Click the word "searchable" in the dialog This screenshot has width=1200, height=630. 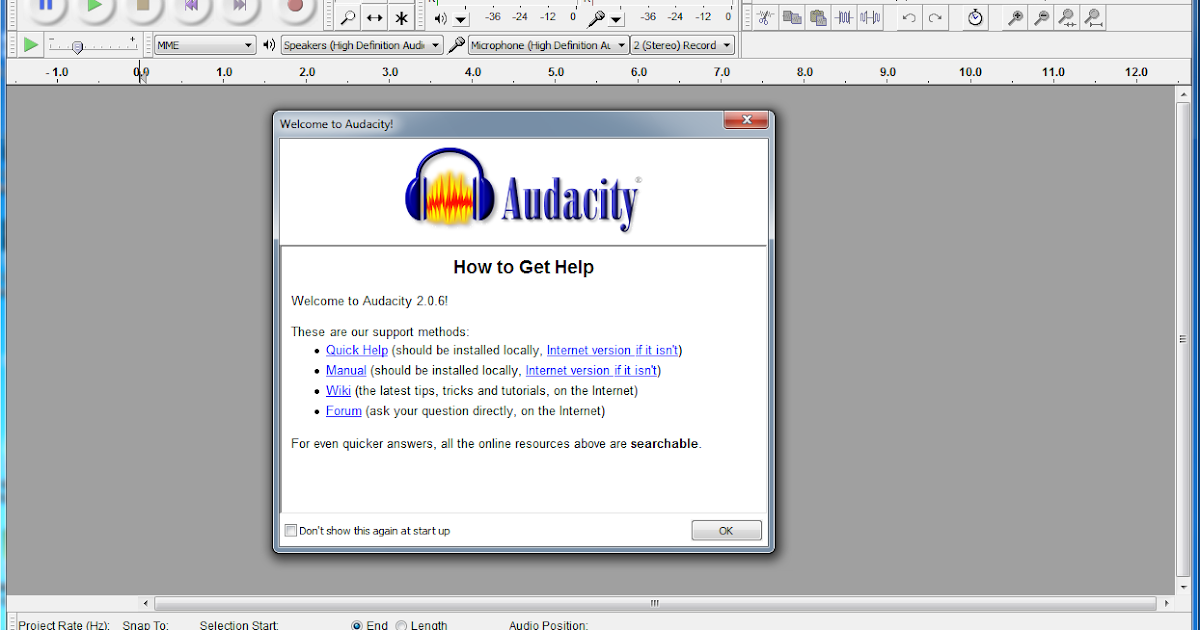click(664, 443)
